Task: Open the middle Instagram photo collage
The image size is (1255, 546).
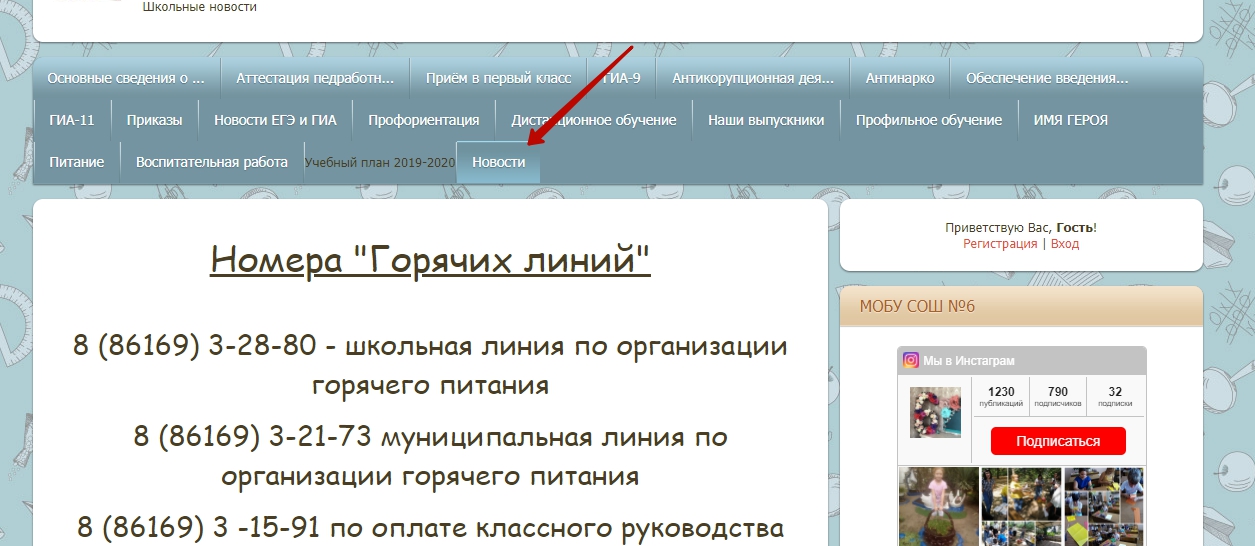Action: tap(1021, 506)
